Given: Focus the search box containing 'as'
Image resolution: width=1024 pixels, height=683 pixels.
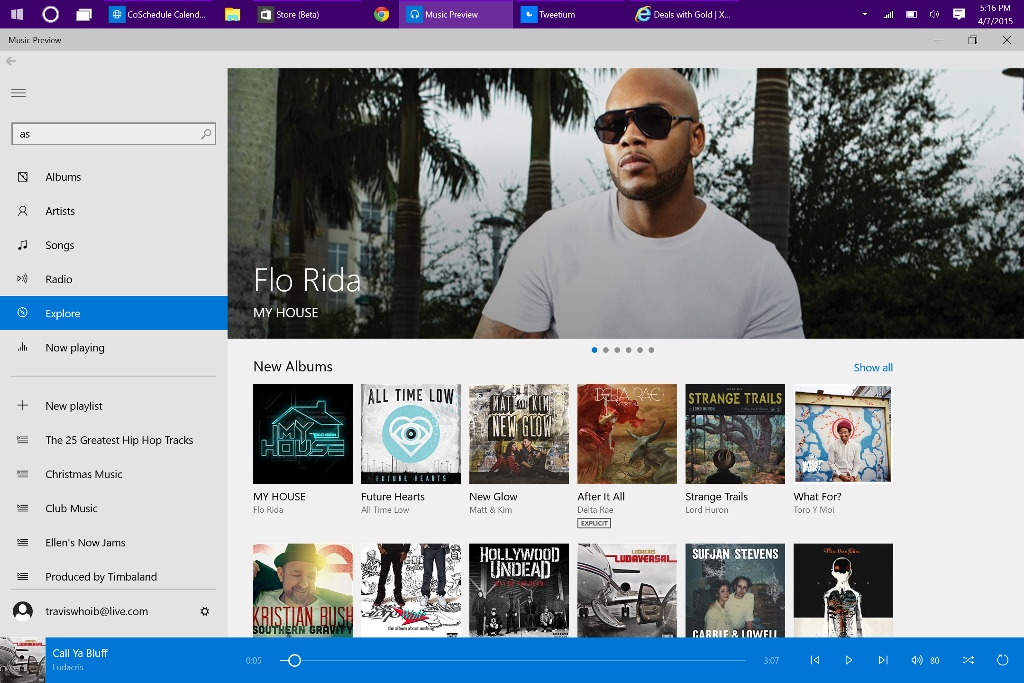Looking at the screenshot, I should coord(114,134).
